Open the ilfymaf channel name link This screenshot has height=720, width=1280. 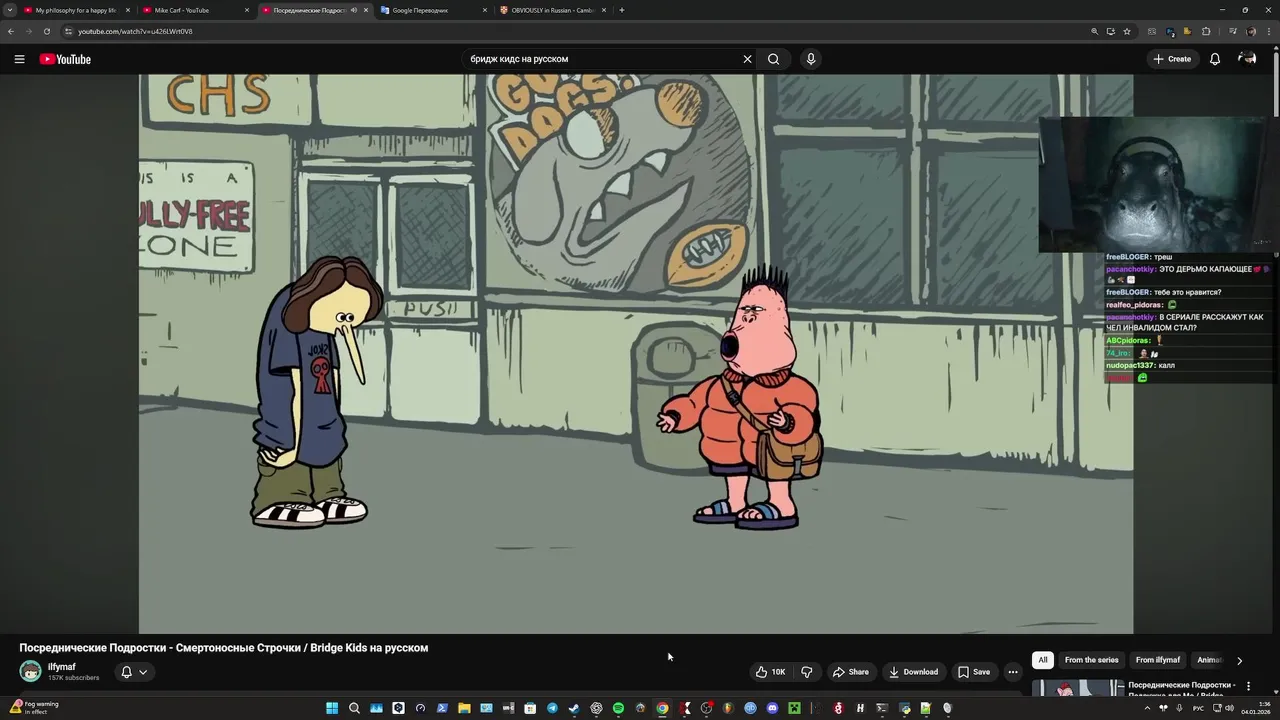[62, 667]
